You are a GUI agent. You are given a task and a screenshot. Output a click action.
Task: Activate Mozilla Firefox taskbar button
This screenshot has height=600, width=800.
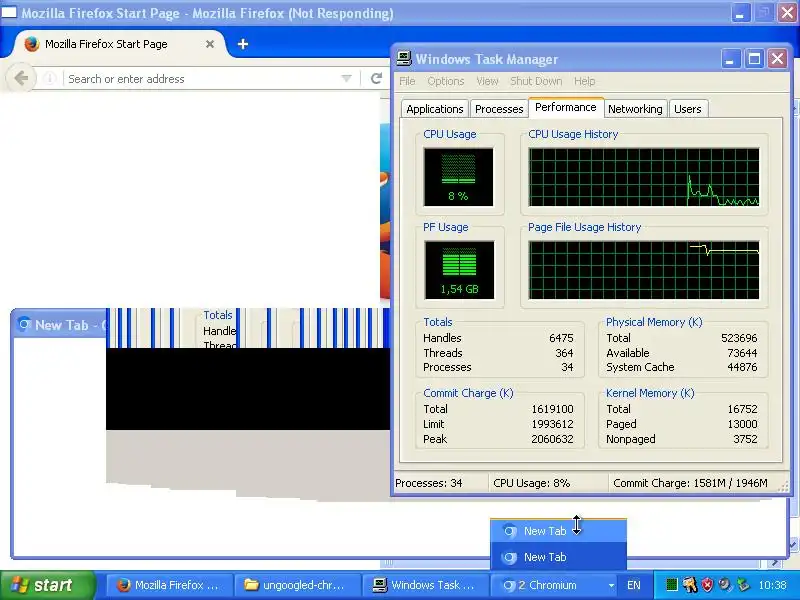click(169, 585)
